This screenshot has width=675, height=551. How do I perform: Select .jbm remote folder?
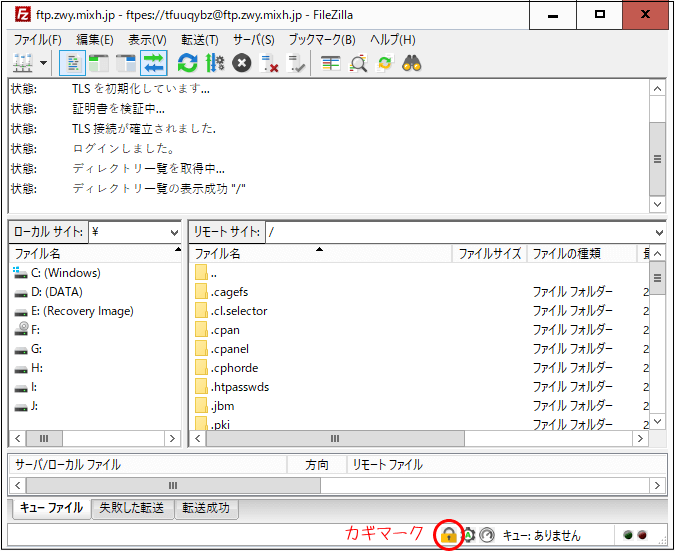point(215,406)
